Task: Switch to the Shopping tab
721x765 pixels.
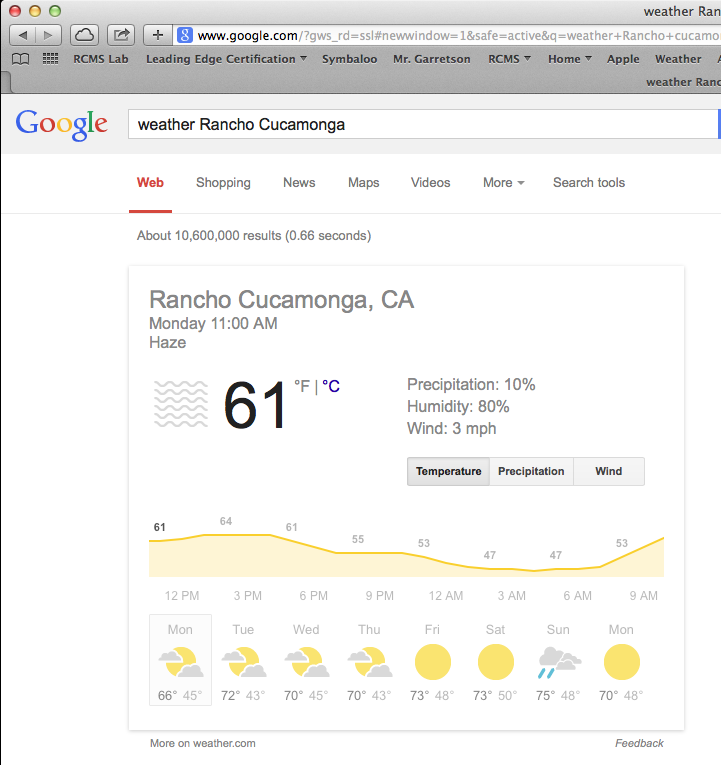Action: pos(223,182)
